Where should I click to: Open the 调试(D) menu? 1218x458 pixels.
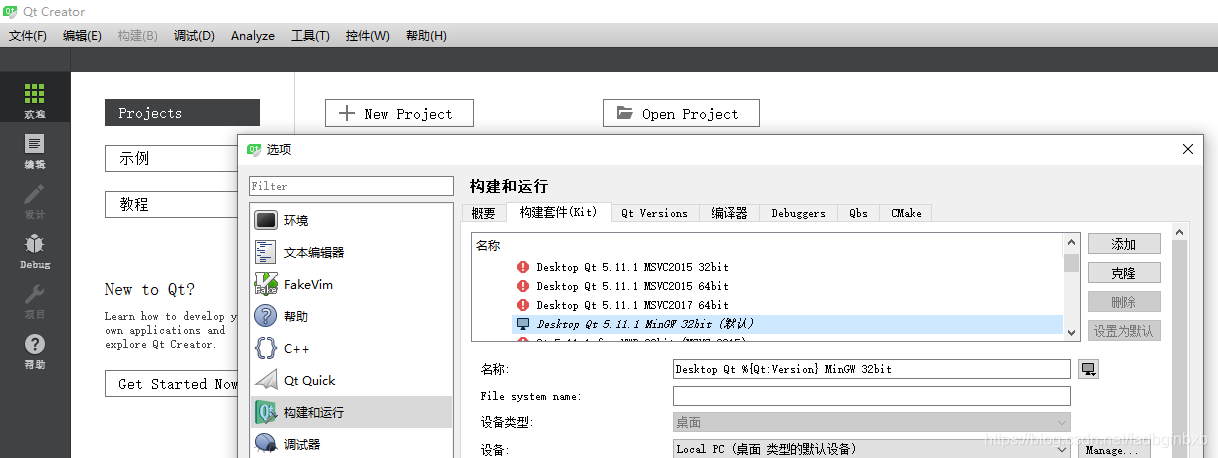194,35
